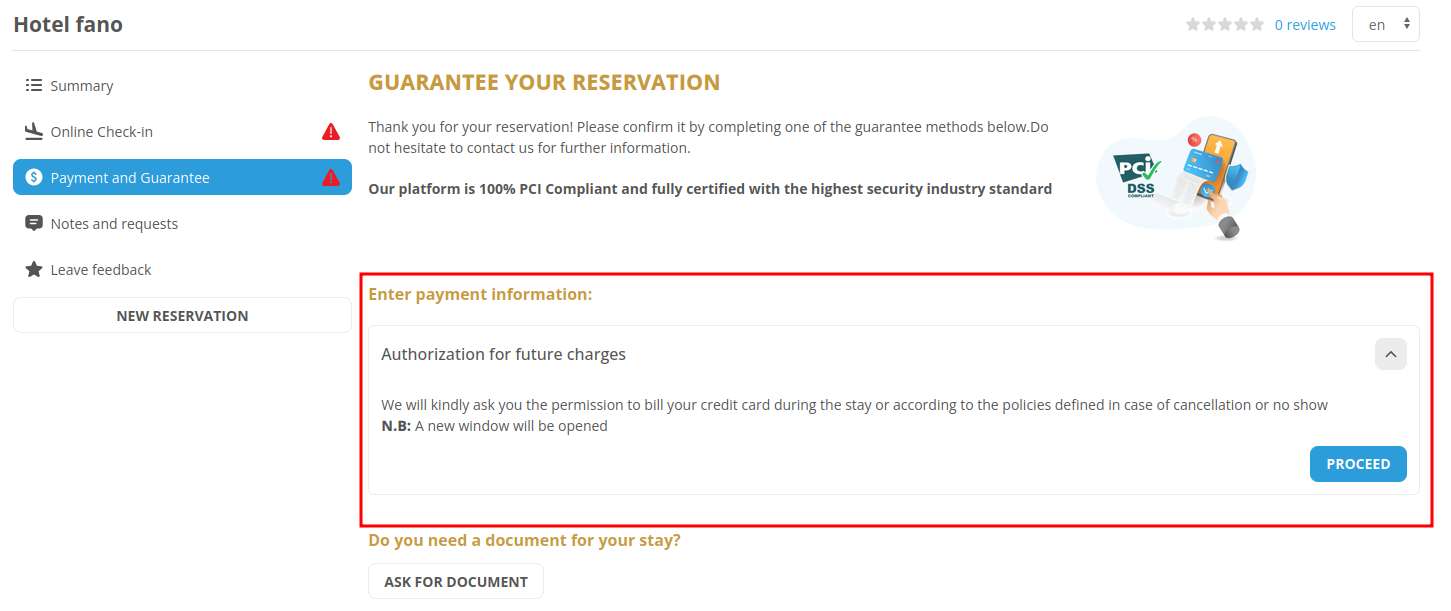Image resolution: width=1451 pixels, height=611 pixels.
Task: Click the Leave feedback star icon
Action: coord(34,269)
